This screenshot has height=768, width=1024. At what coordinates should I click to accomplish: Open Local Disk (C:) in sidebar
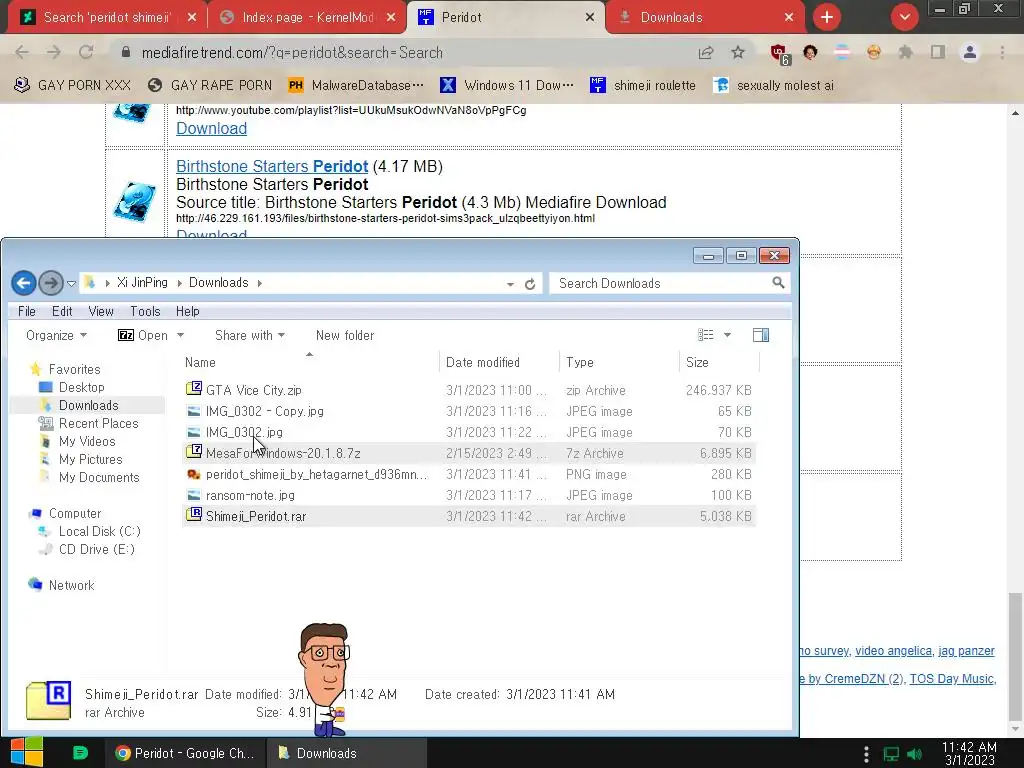point(99,532)
